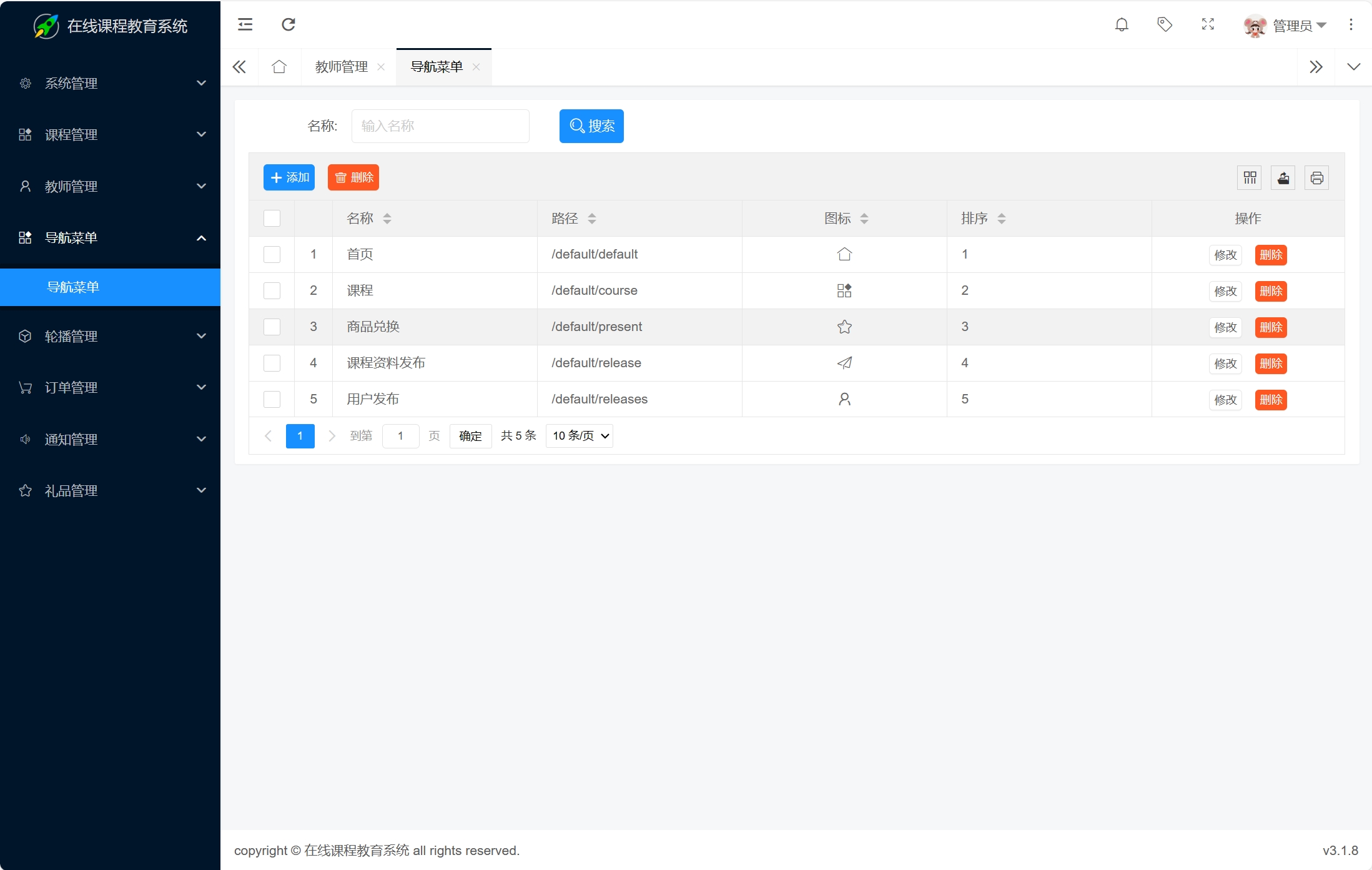1372x870 pixels.
Task: Click the 输入名称 search field
Action: point(440,126)
